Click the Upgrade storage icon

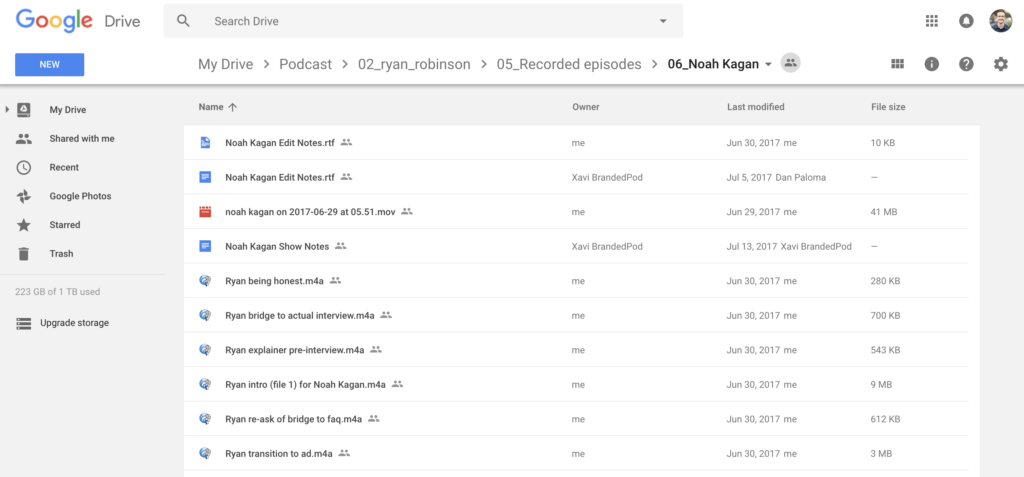(x=24, y=323)
